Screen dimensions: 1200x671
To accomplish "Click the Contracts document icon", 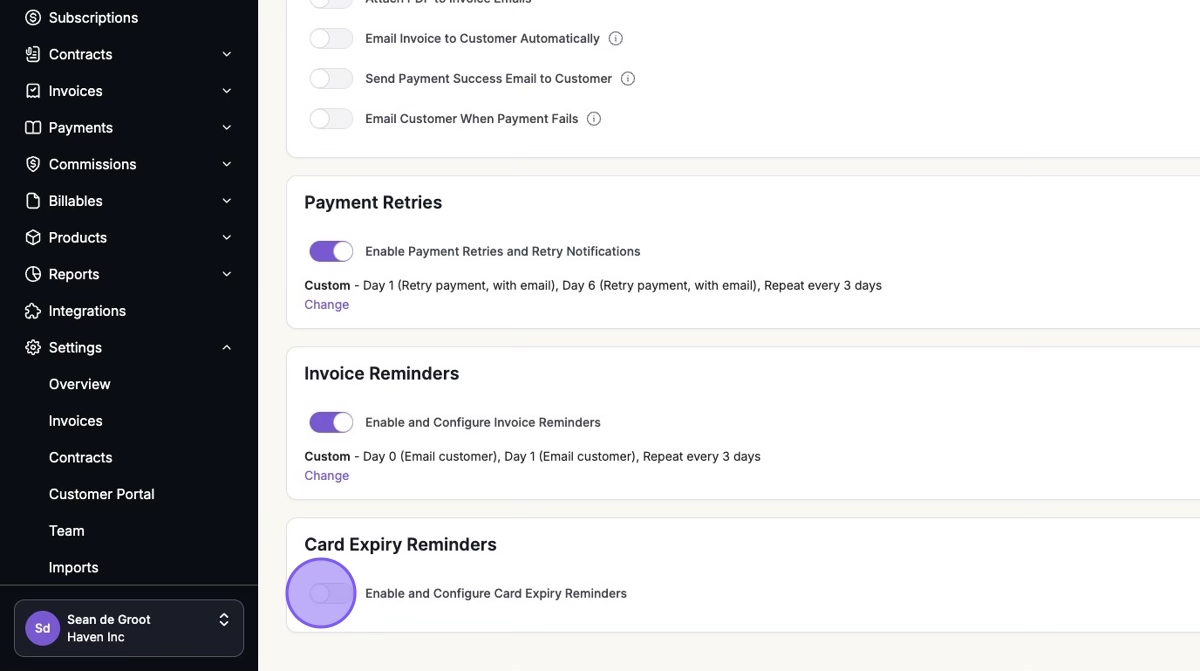I will [33, 54].
